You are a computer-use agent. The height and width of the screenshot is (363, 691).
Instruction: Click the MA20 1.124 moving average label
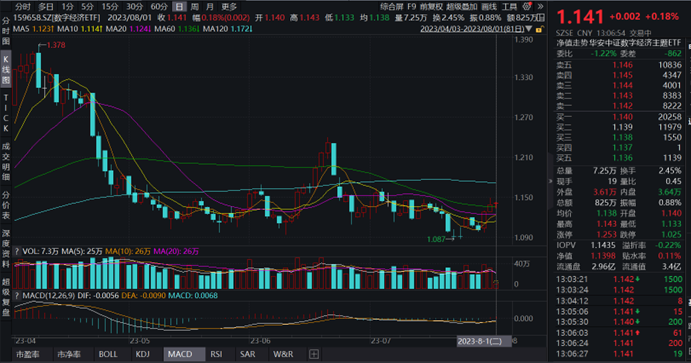pyautogui.click(x=127, y=29)
